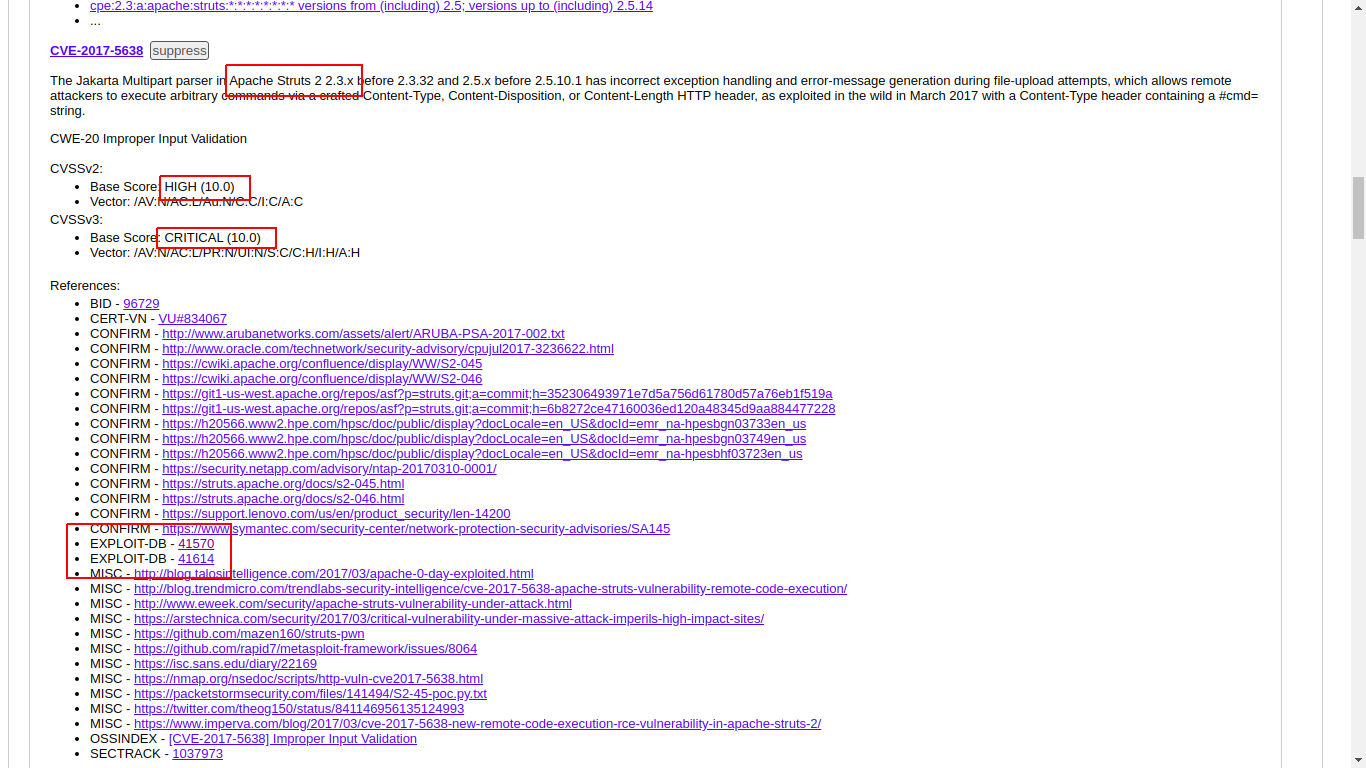Open the CVE-2017-5638 heading link
Image resolution: width=1366 pixels, height=768 pixels.
[96, 50]
